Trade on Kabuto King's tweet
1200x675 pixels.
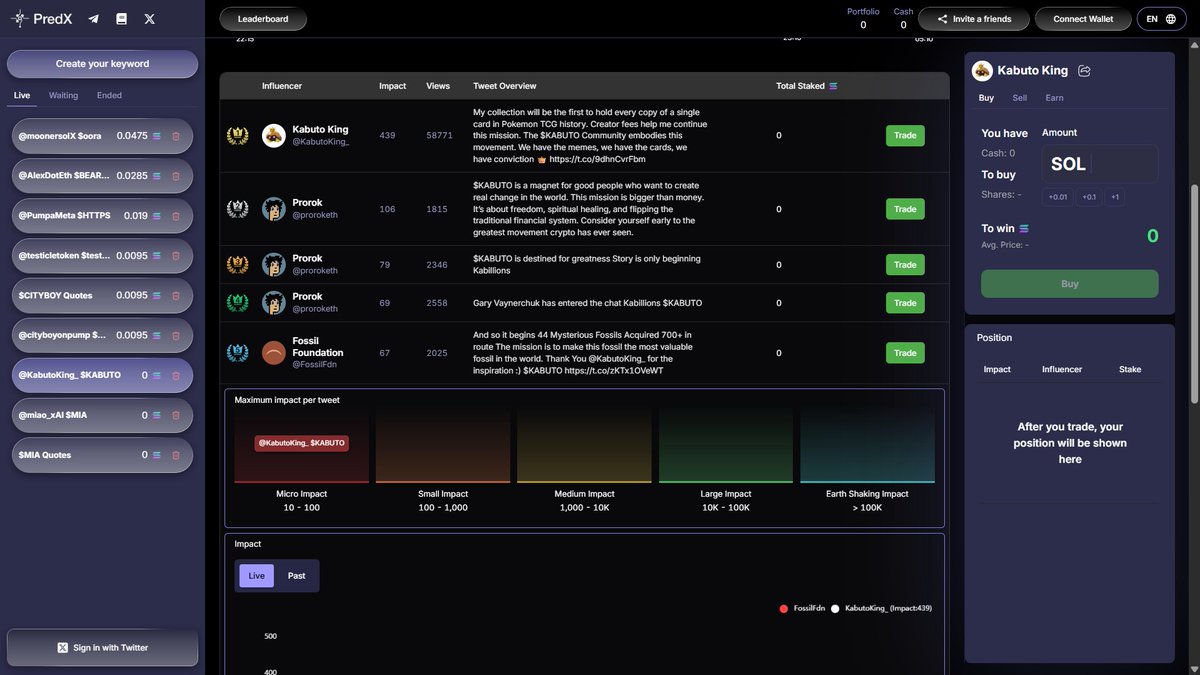(905, 136)
